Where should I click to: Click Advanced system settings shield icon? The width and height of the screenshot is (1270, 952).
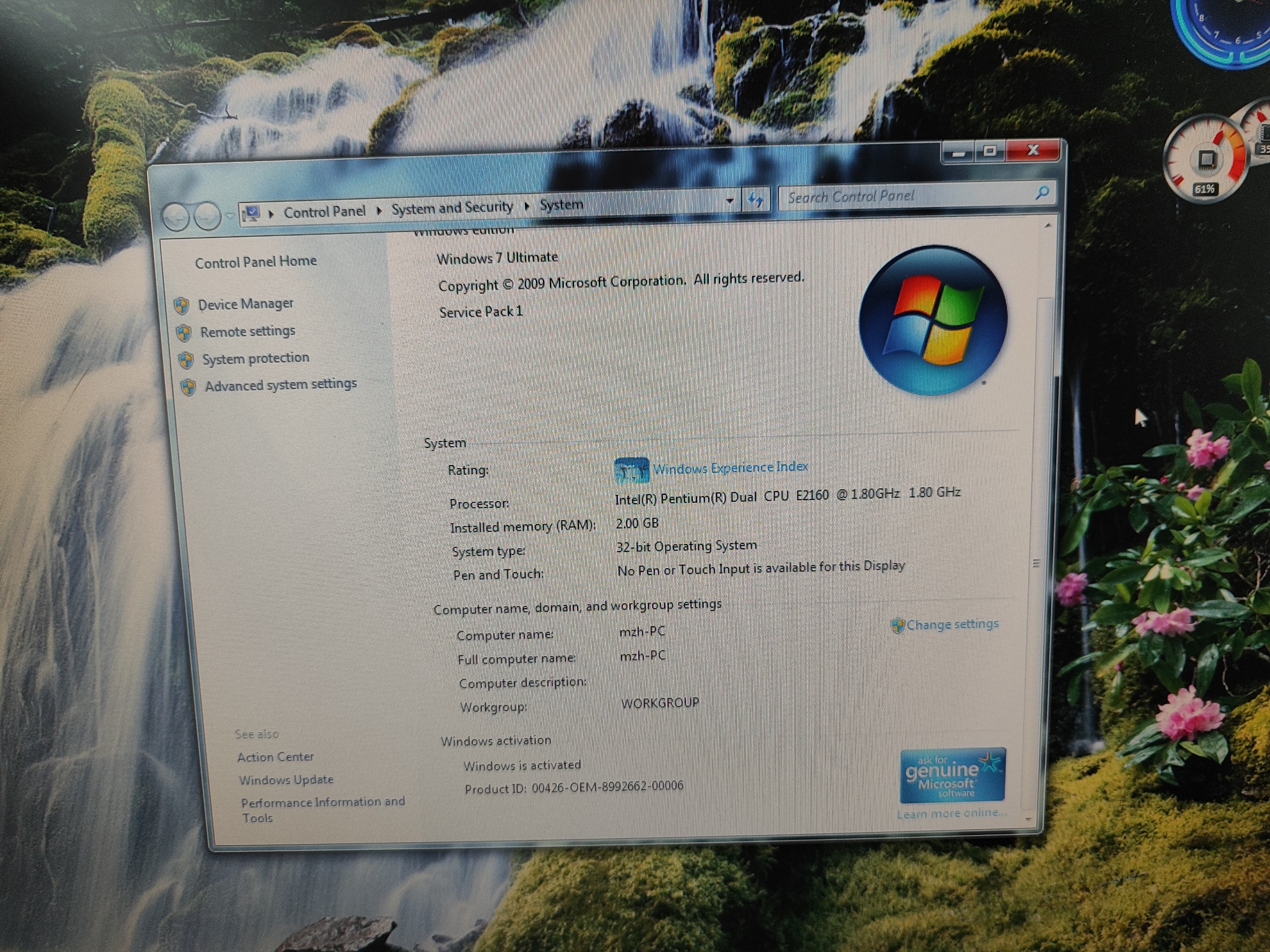pyautogui.click(x=188, y=387)
